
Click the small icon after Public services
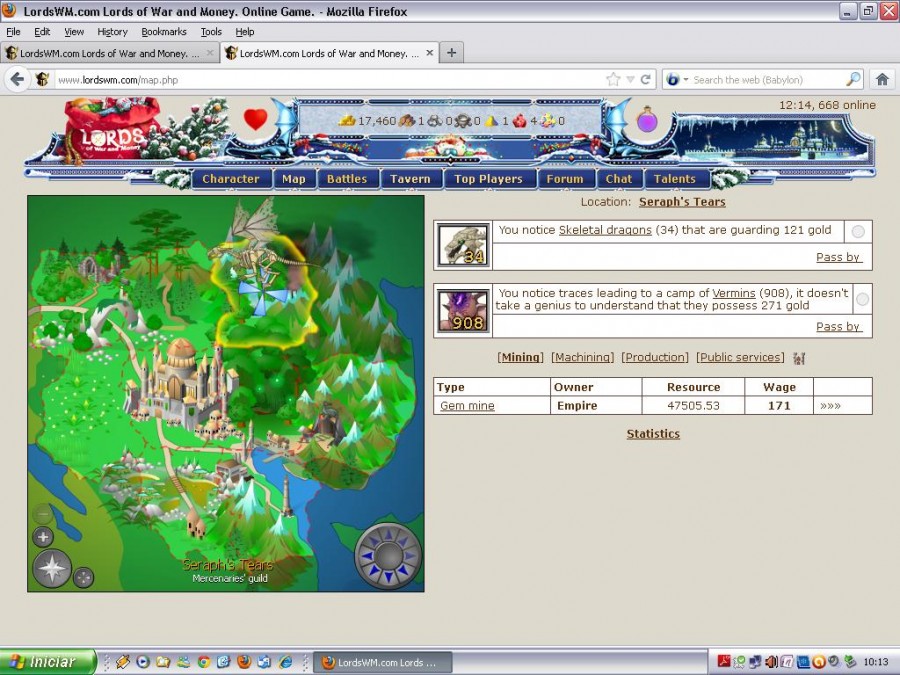(x=799, y=358)
